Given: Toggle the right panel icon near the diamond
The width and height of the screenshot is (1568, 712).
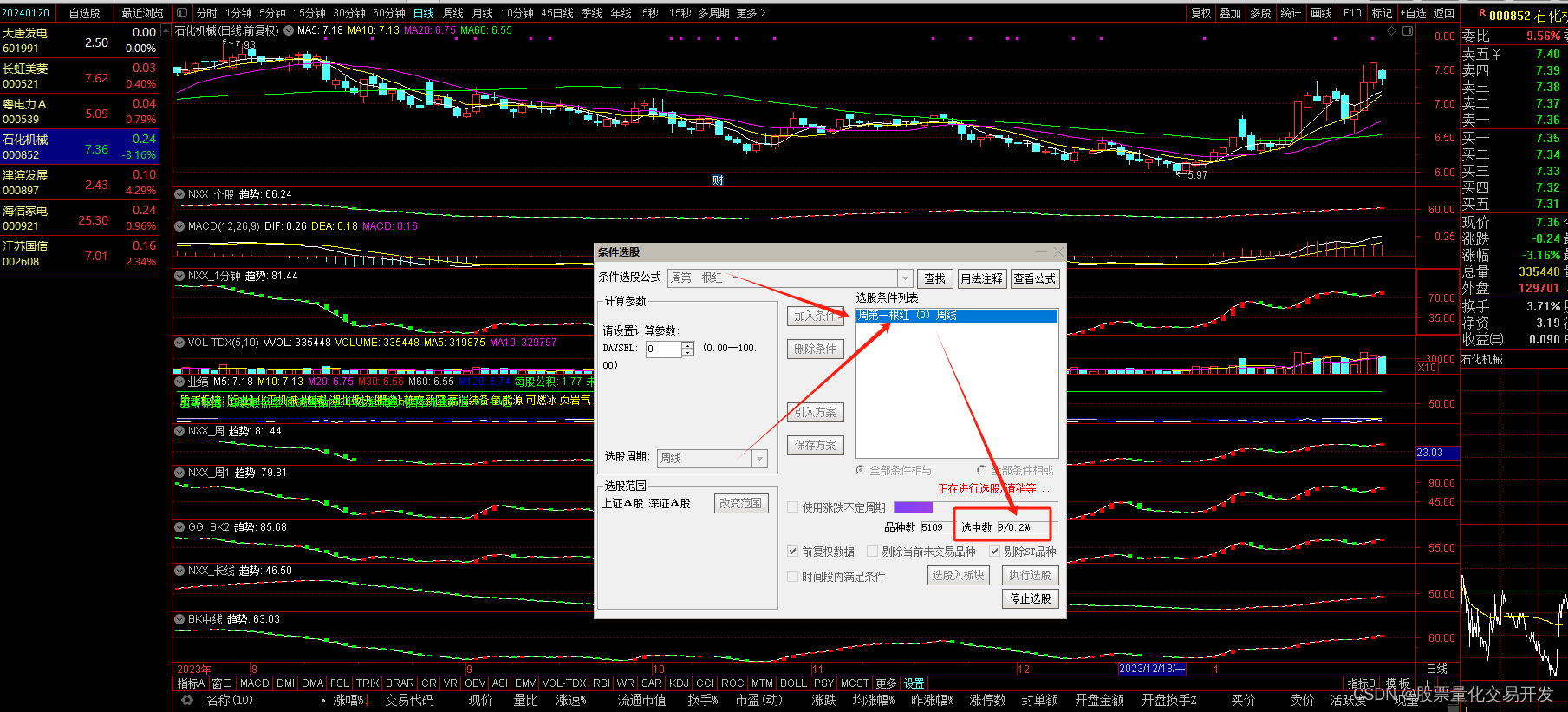Looking at the screenshot, I should (x=1408, y=30).
